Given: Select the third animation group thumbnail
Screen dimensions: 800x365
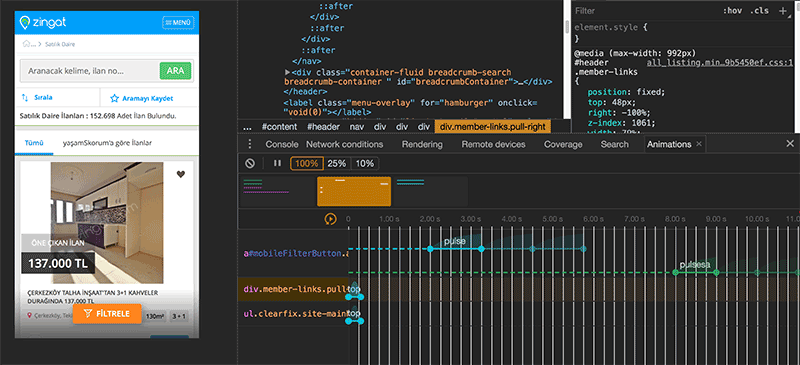Looking at the screenshot, I should coord(431,191).
